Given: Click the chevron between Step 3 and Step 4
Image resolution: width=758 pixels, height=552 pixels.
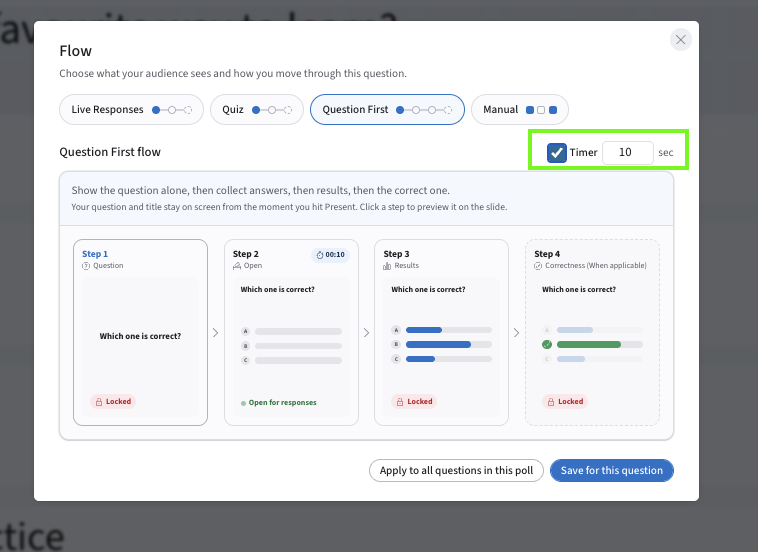Looking at the screenshot, I should (516, 333).
